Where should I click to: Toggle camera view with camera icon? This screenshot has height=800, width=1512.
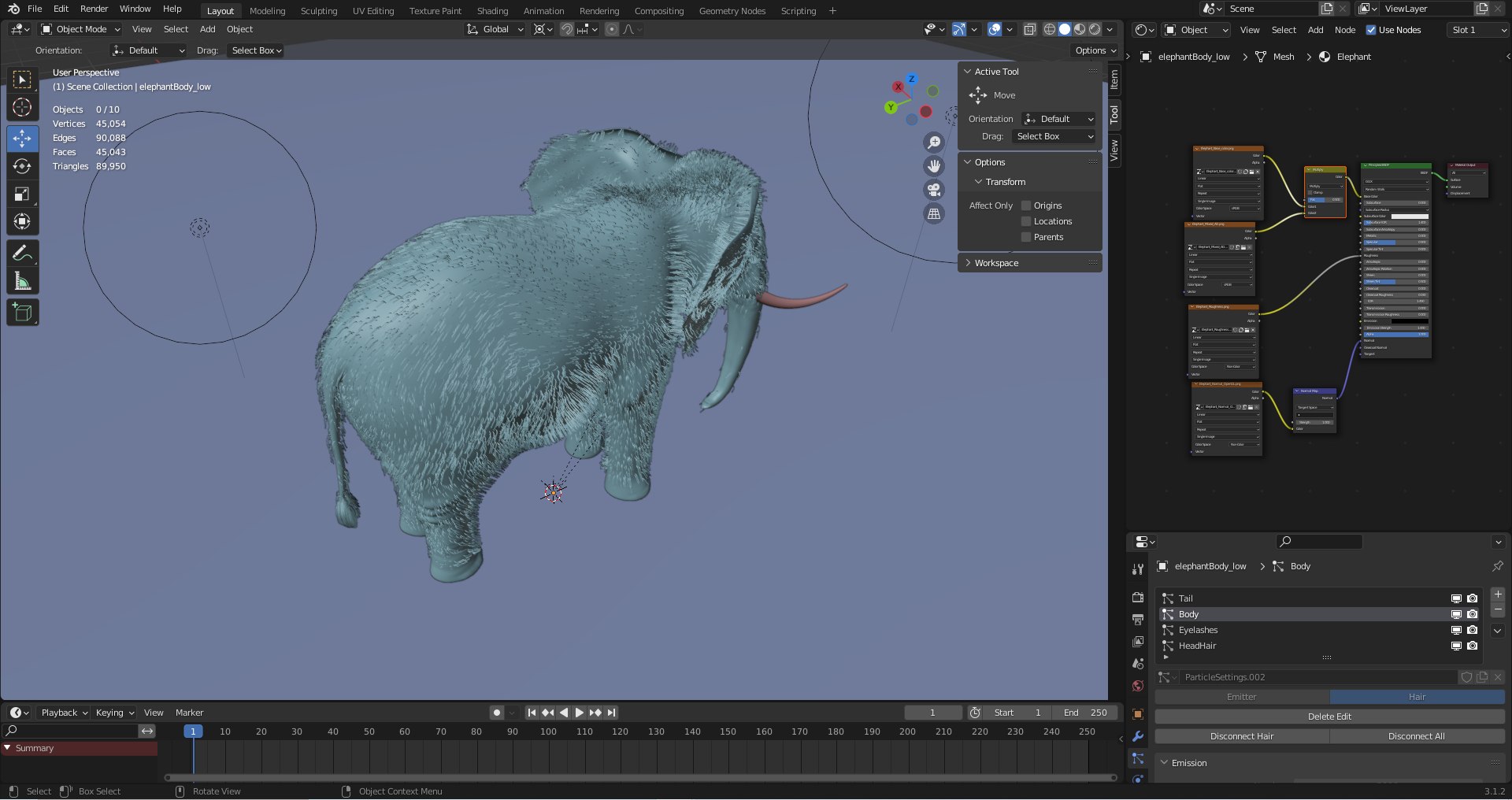934,190
